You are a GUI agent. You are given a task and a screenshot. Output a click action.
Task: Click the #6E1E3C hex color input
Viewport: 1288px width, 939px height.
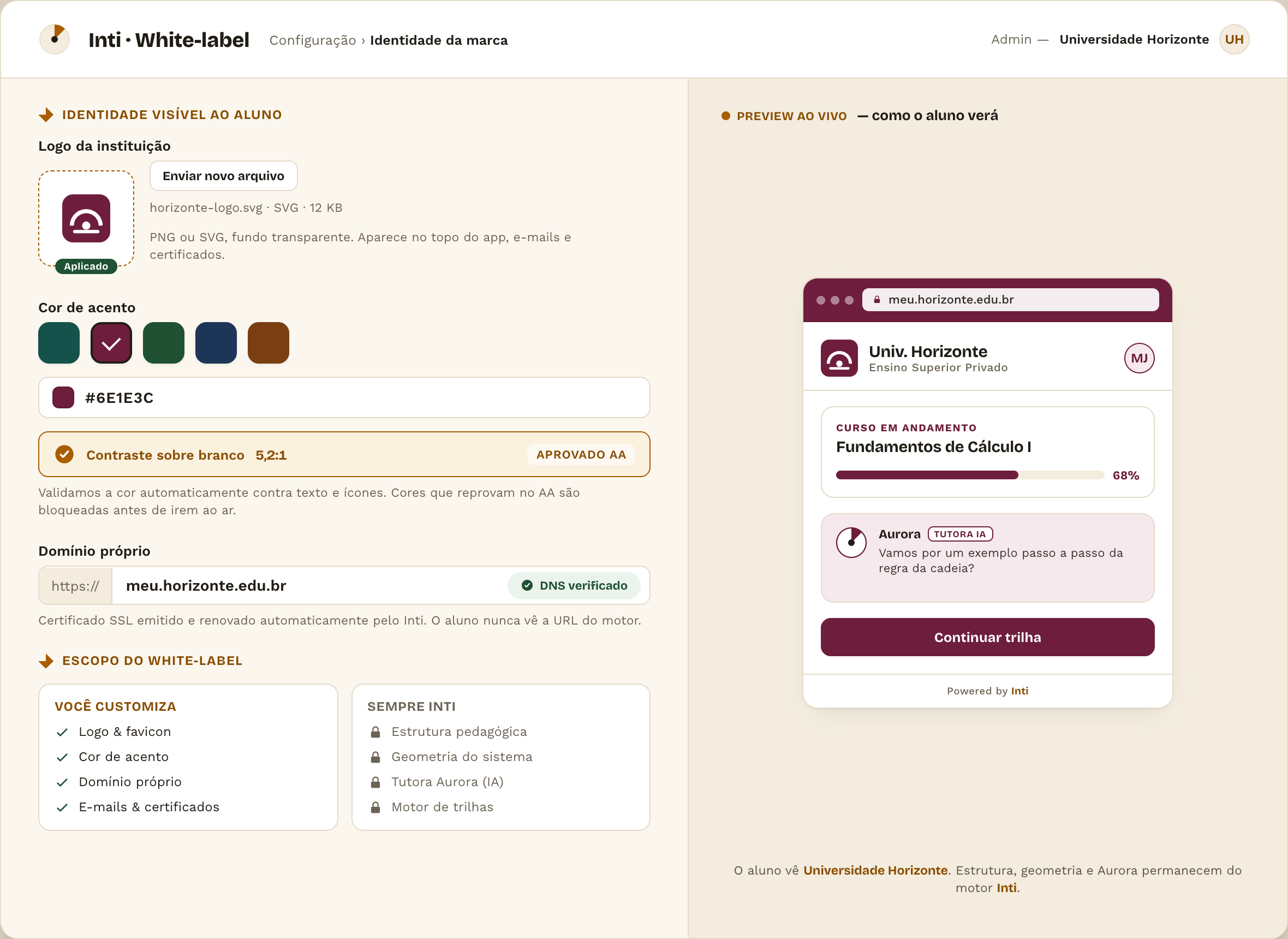(x=344, y=397)
